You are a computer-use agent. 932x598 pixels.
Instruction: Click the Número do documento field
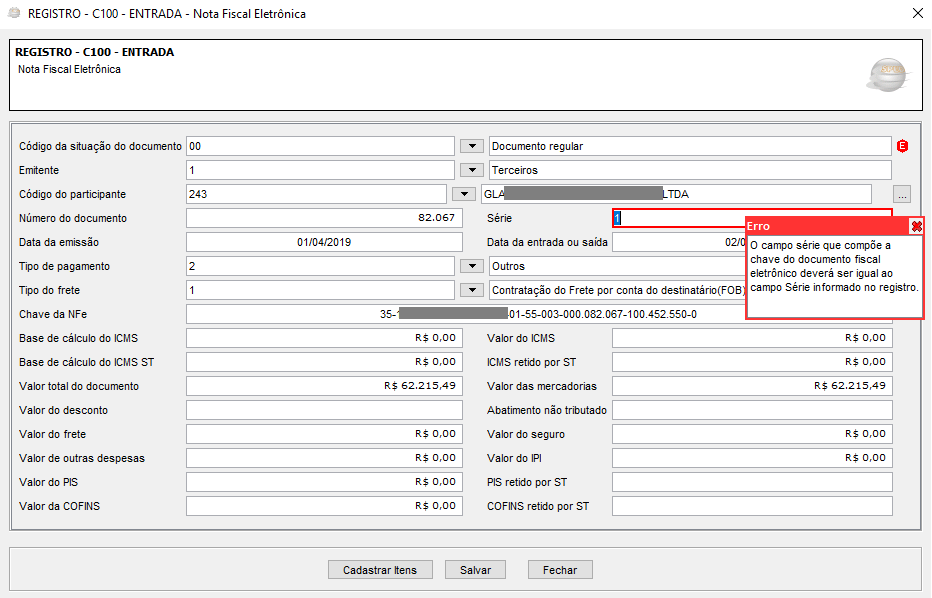tap(324, 218)
